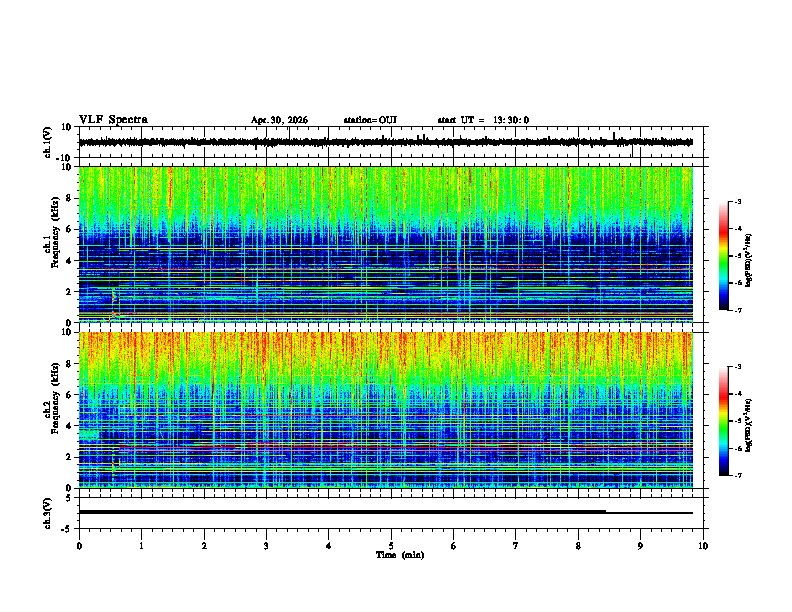792x612 pixels.
Task: Click the ch.2 color scale bar
Action: coord(723,421)
